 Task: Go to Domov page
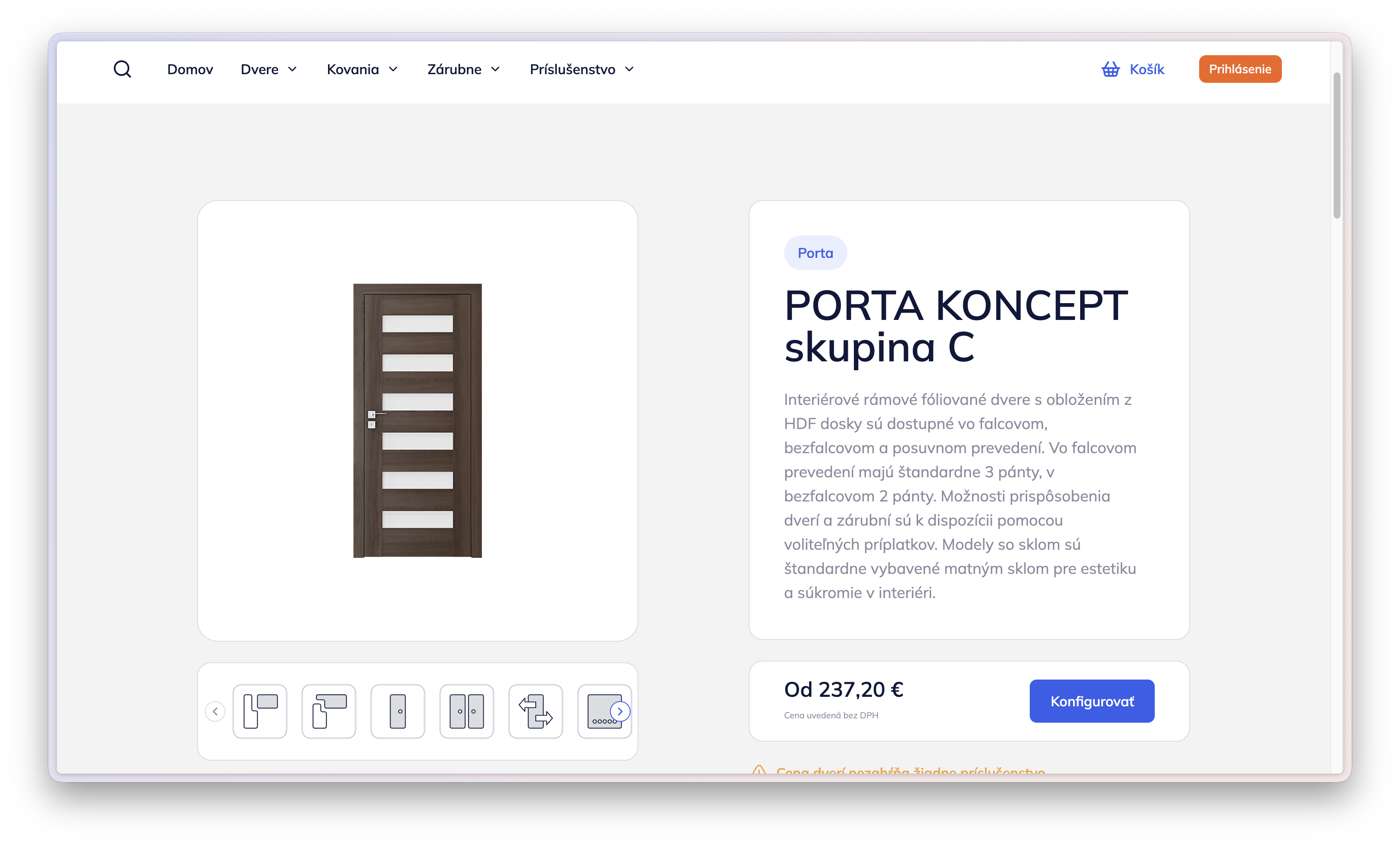coord(190,69)
